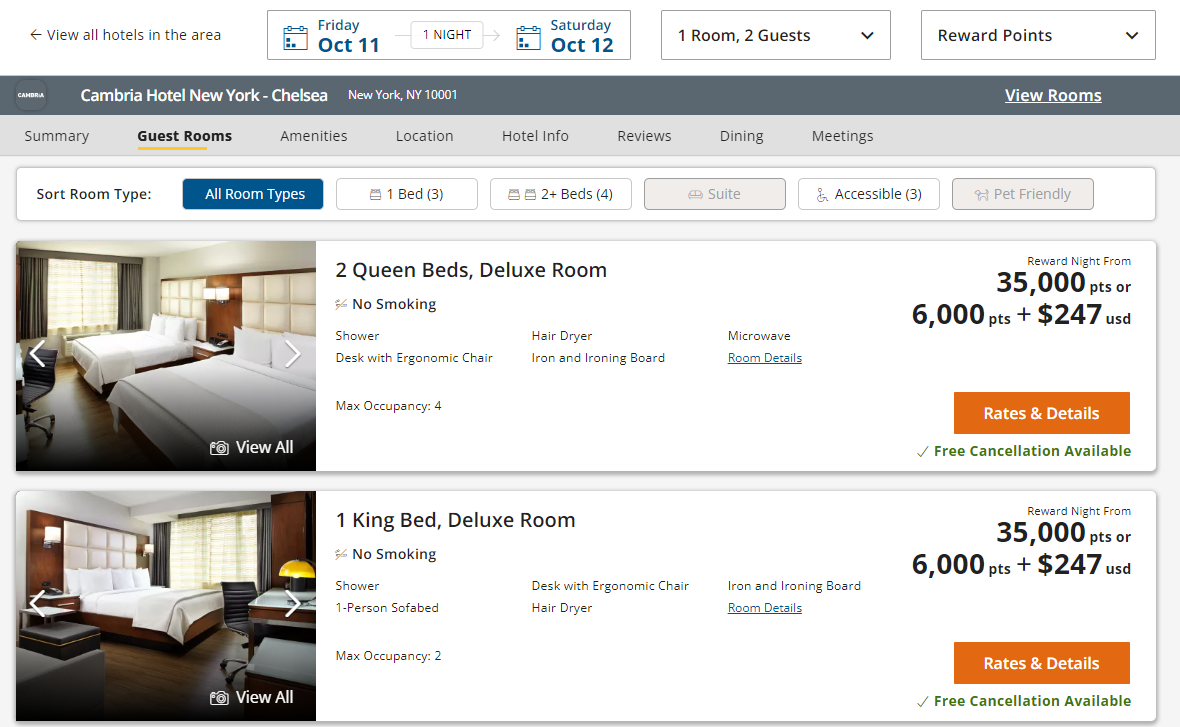This screenshot has height=727, width=1180.
Task: Click the calendar icon next to Saturday Oct 12
Action: [x=528, y=35]
